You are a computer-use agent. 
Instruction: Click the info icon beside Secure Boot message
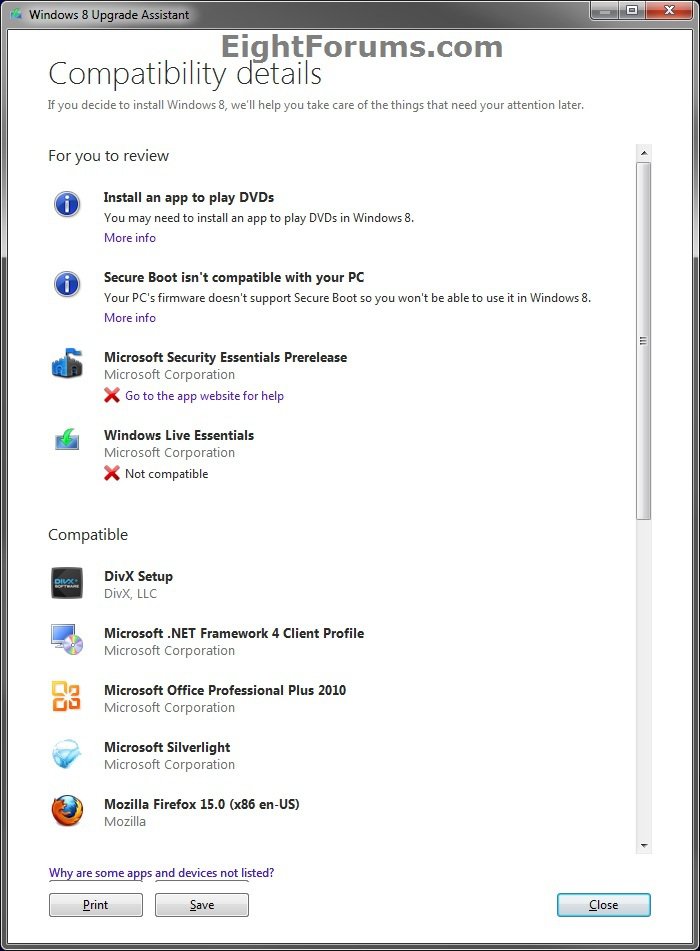pyautogui.click(x=67, y=284)
